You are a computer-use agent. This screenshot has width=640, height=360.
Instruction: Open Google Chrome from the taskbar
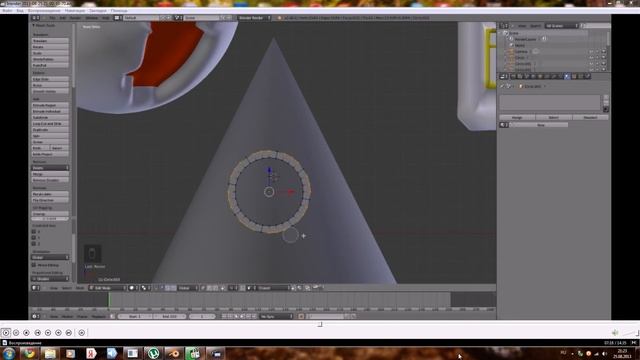pos(29,353)
